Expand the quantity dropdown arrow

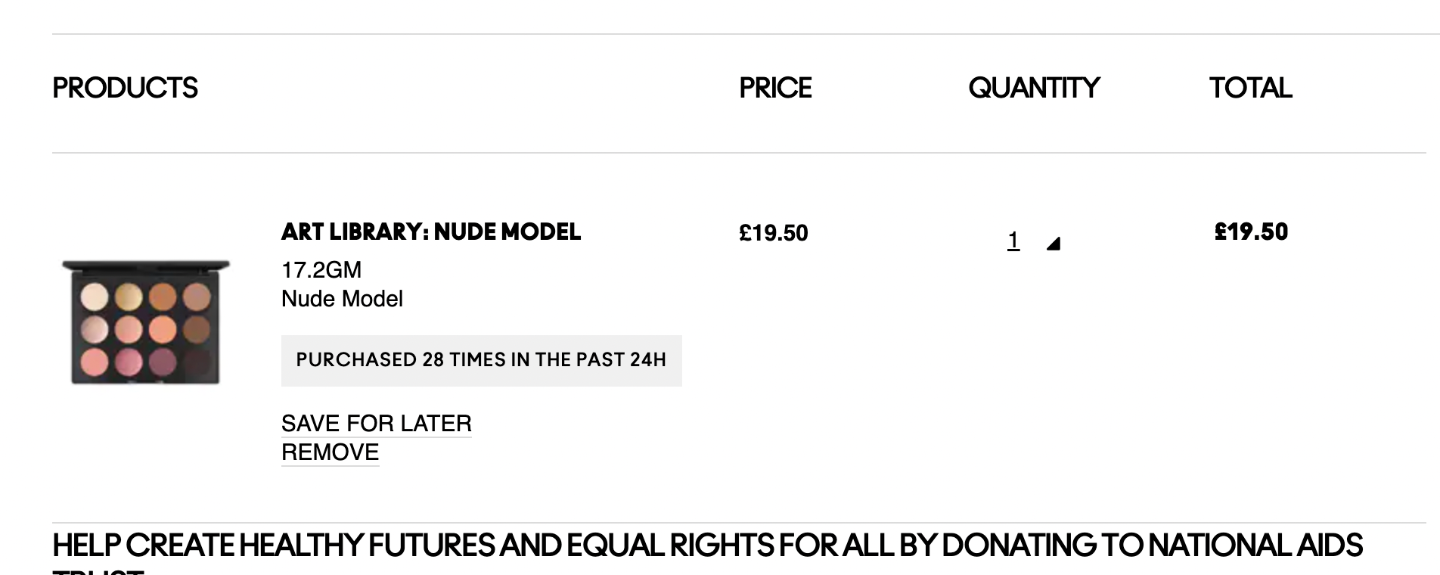click(1053, 243)
